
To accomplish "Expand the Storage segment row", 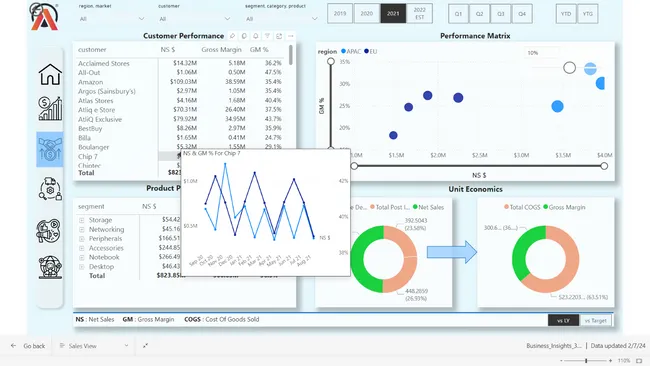I will (x=82, y=220).
